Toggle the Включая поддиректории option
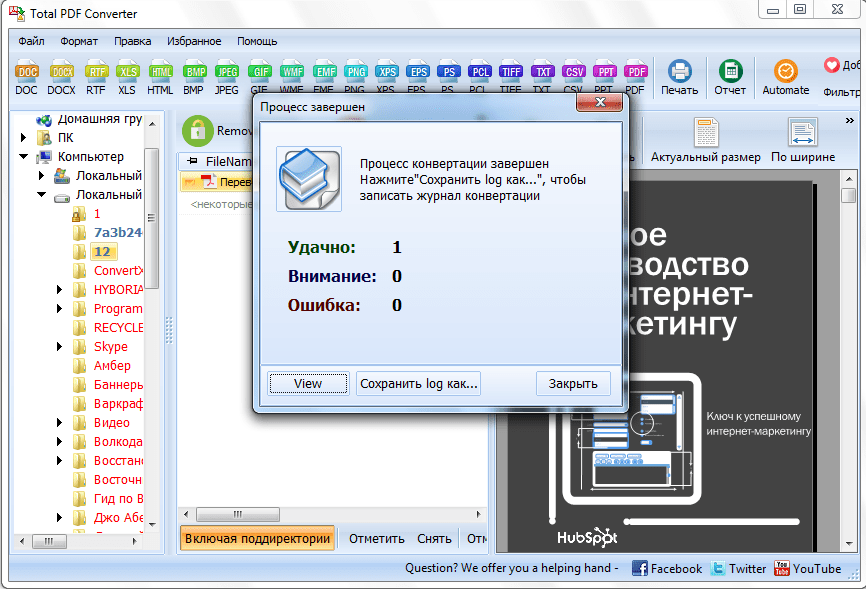The width and height of the screenshot is (866, 589). click(257, 538)
